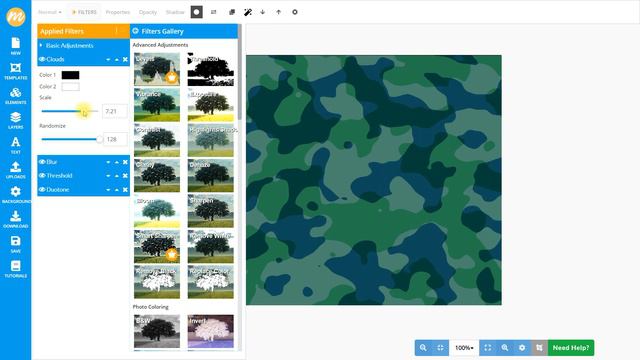Move the Clouds filter down with arrow
Viewport: 640px width, 360px height.
coord(108,60)
